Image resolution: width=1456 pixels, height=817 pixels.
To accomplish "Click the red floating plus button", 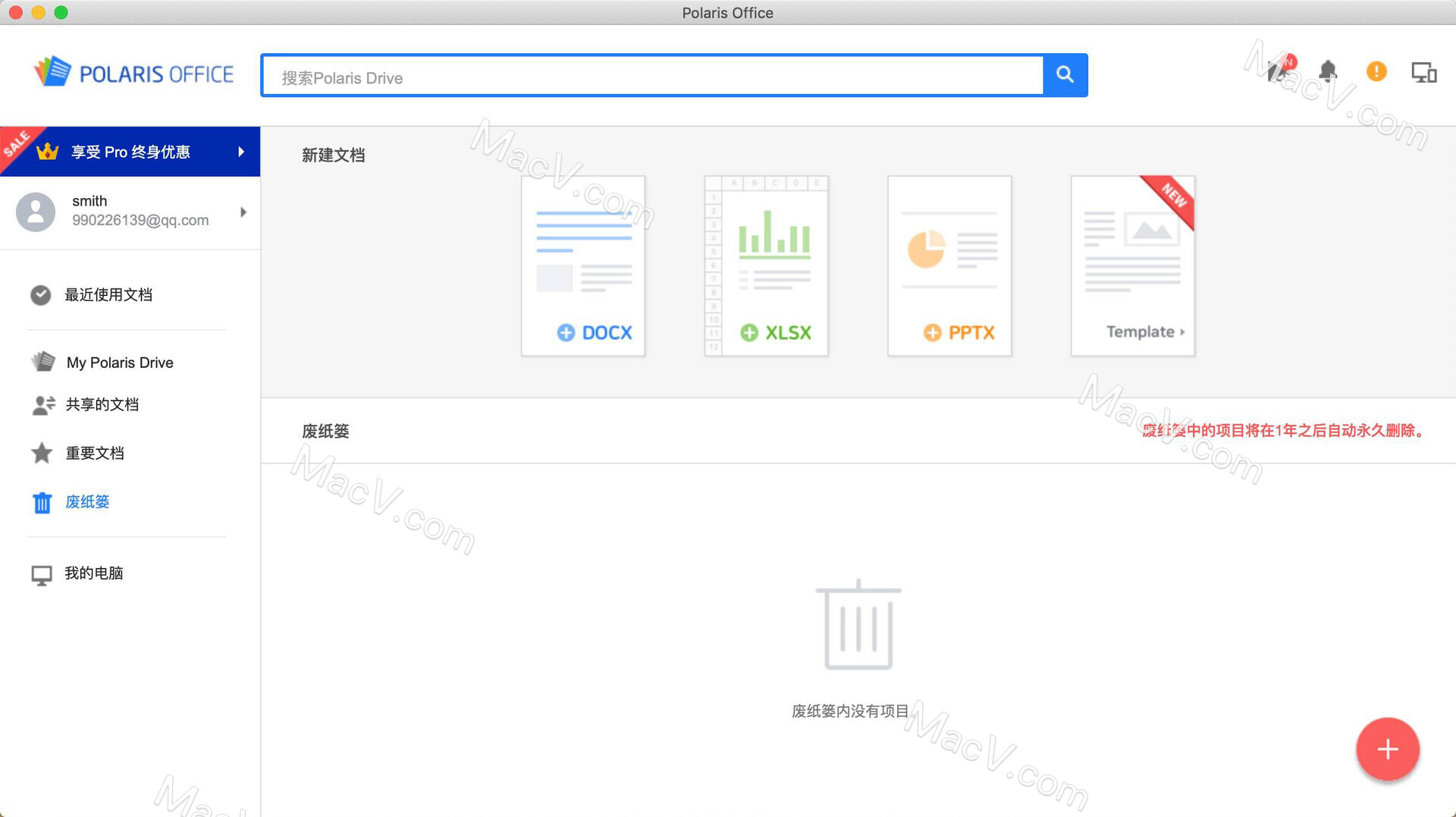I will (1388, 749).
